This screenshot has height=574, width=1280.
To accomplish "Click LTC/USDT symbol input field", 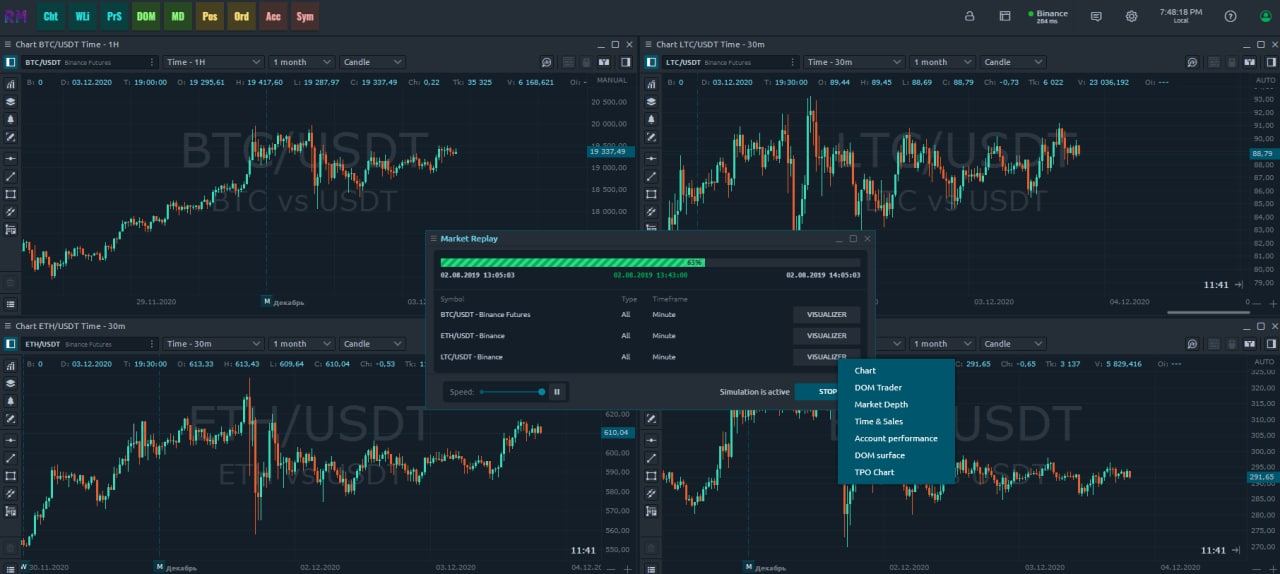I will [x=729, y=62].
